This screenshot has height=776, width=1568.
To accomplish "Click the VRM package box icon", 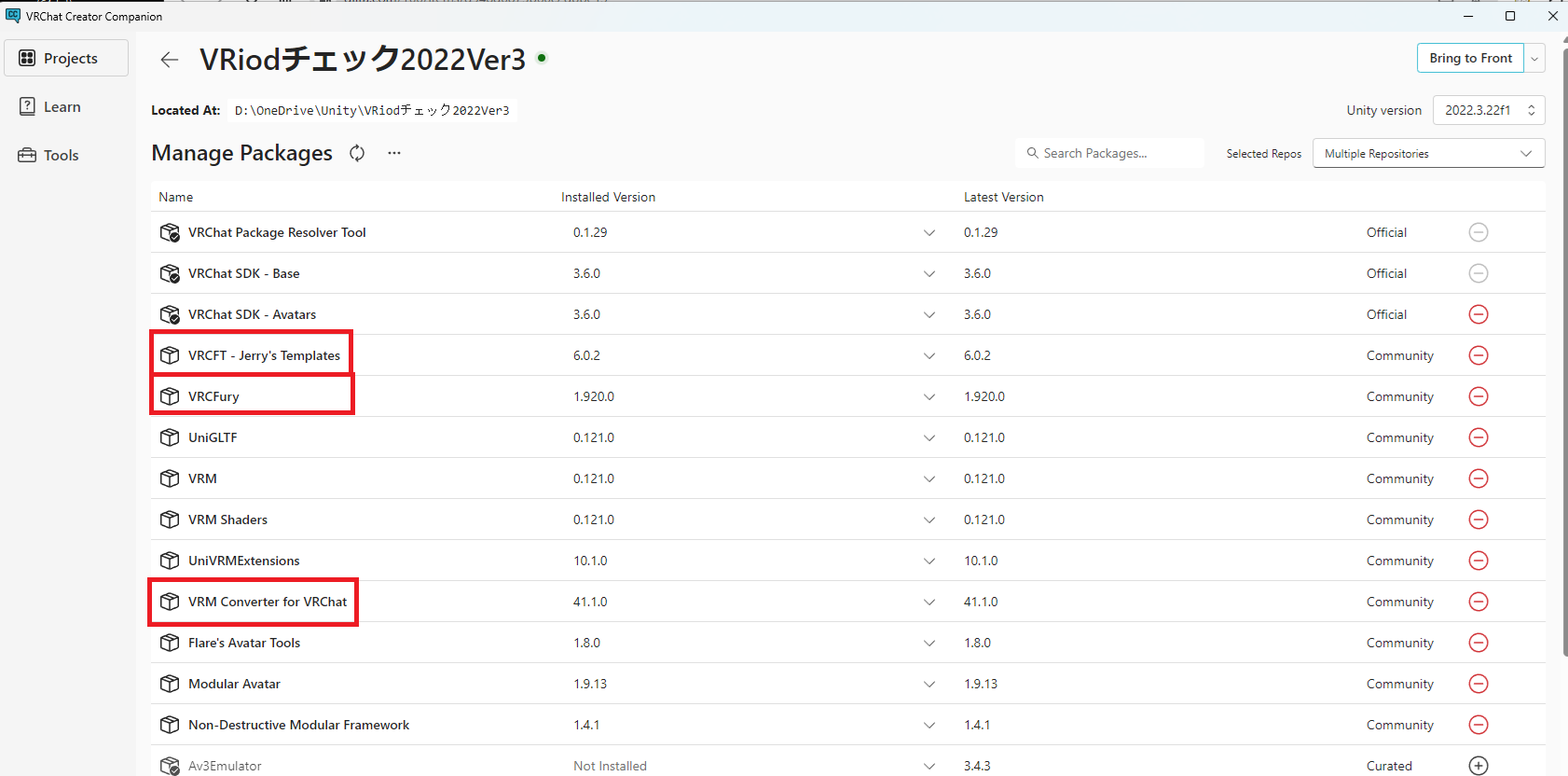I will coord(170,478).
